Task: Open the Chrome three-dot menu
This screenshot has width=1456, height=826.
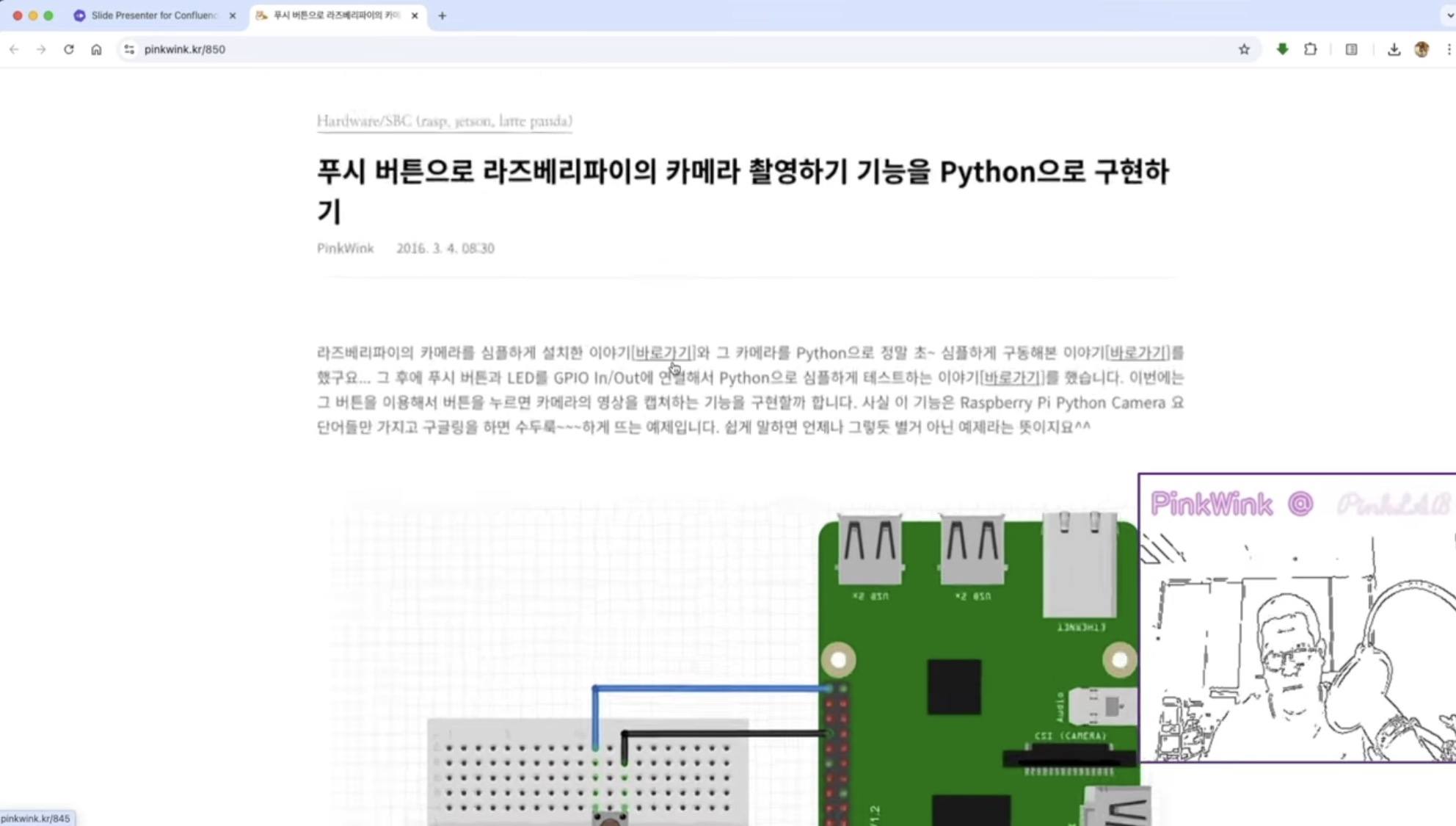Action: (1449, 49)
